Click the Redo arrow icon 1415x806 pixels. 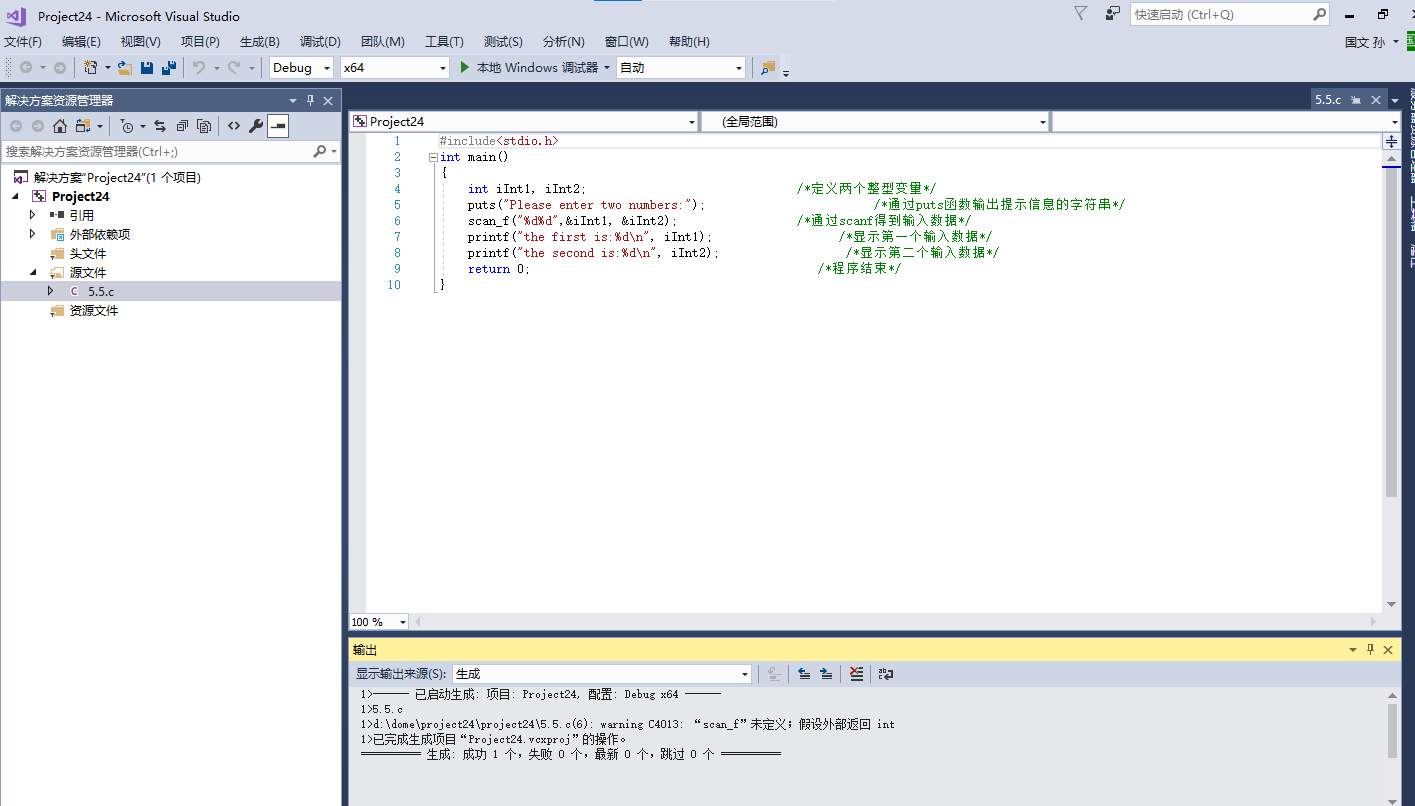point(234,68)
